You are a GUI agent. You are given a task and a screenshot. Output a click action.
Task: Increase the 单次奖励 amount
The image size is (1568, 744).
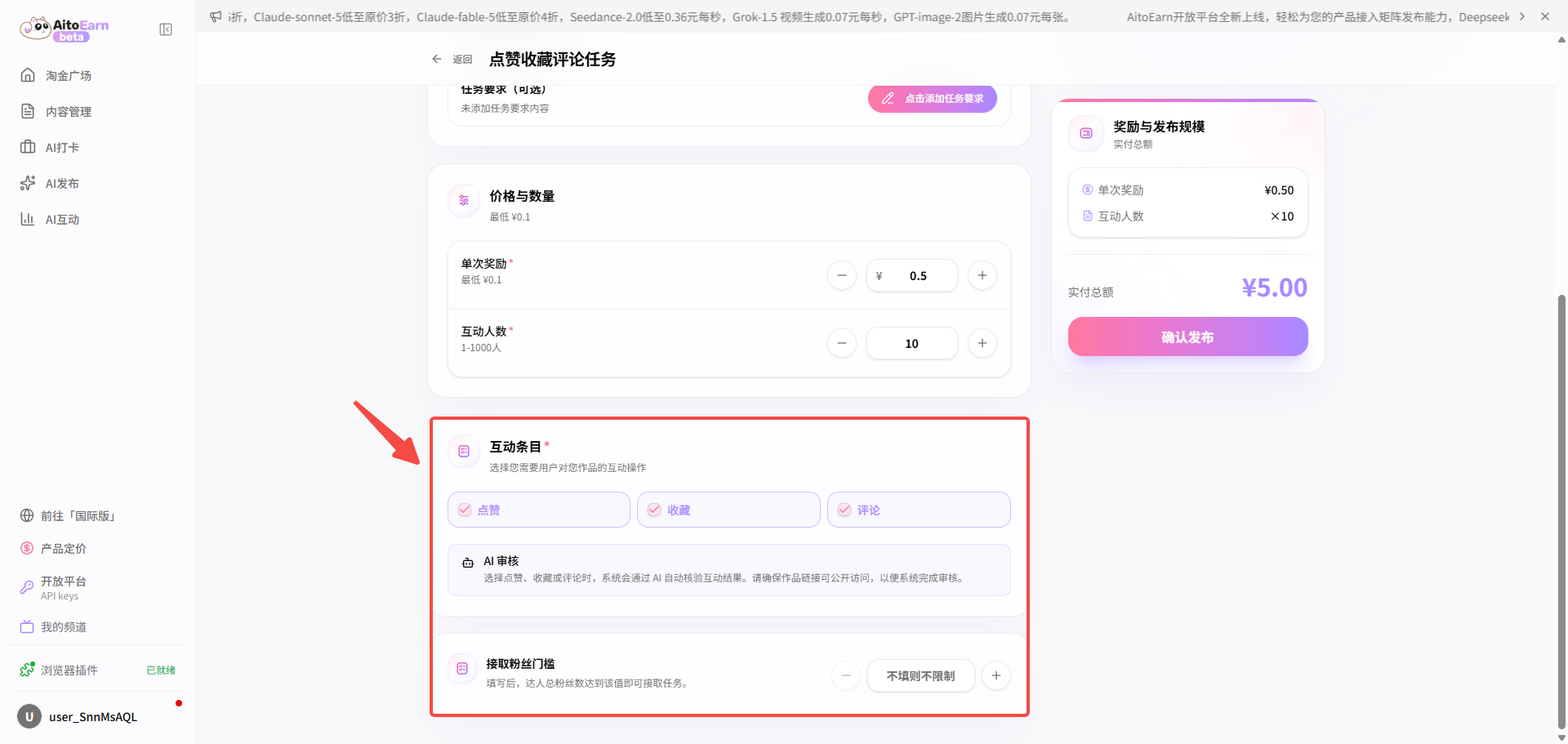tap(982, 275)
